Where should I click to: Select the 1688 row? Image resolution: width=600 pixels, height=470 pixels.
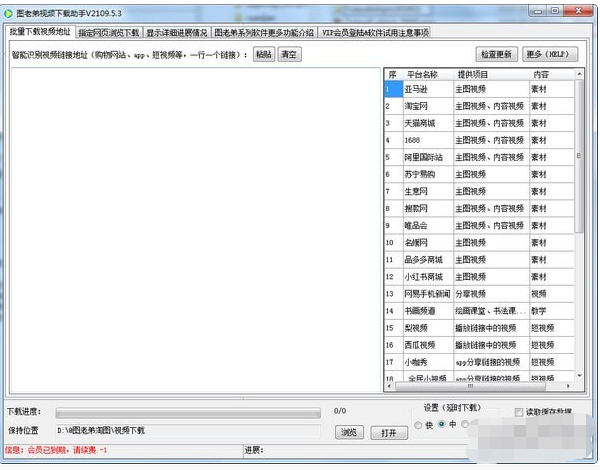(x=479, y=140)
